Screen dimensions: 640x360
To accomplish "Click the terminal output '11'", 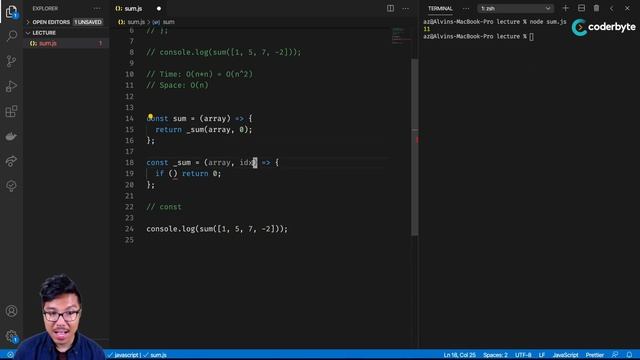I will point(427,29).
